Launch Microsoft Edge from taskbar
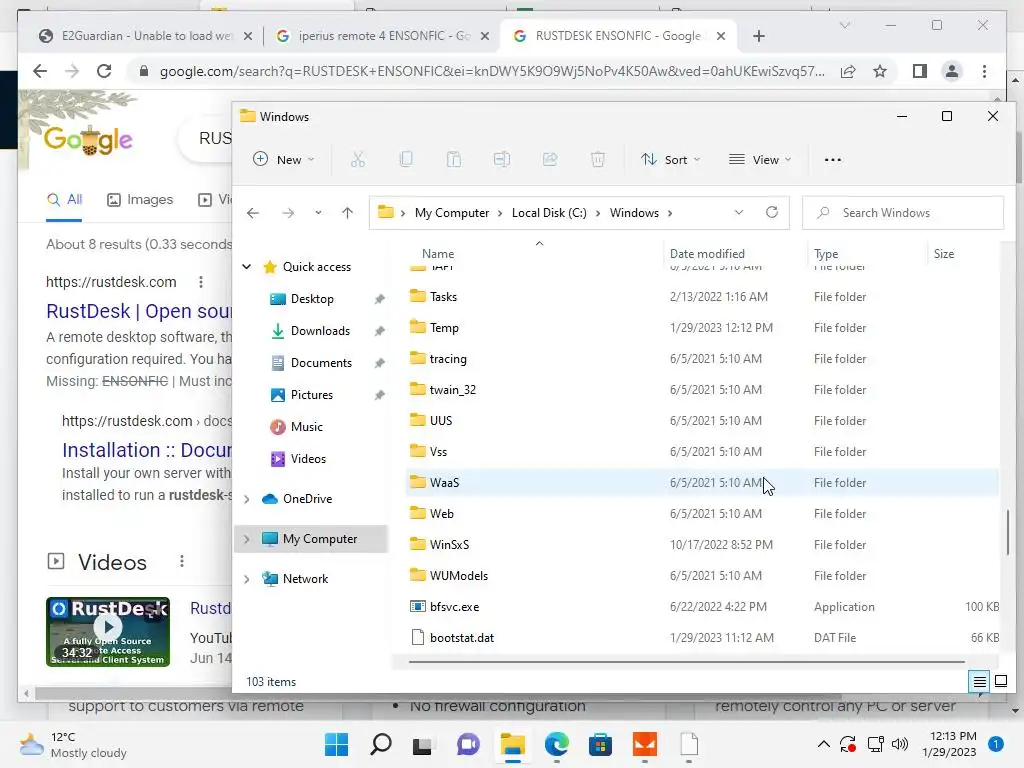The image size is (1024, 768). coord(556,744)
